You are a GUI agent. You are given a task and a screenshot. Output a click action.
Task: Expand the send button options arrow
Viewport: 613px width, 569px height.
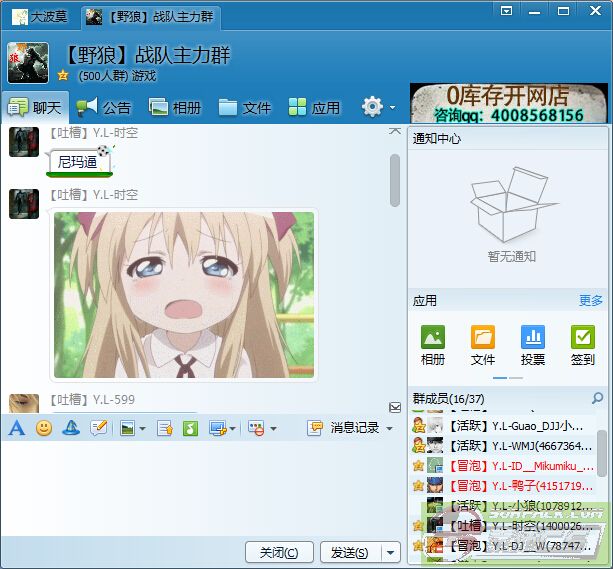[x=391, y=552]
